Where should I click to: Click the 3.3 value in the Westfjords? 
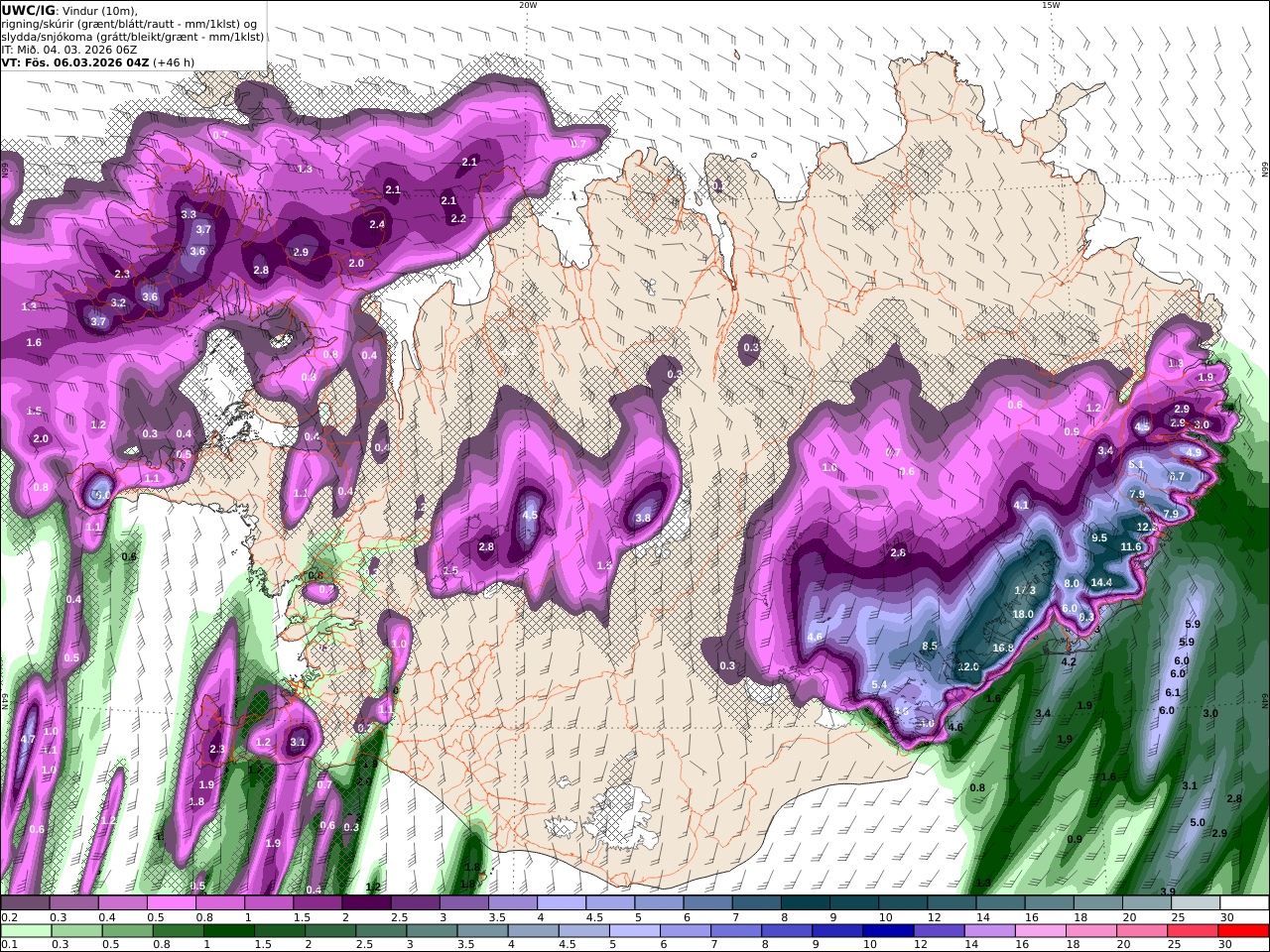pos(189,214)
